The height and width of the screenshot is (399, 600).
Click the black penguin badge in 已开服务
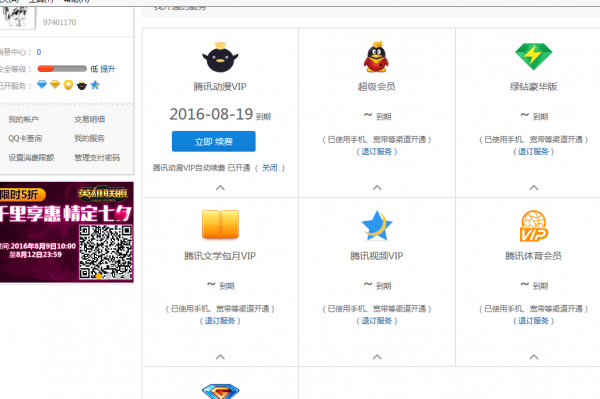[82, 85]
